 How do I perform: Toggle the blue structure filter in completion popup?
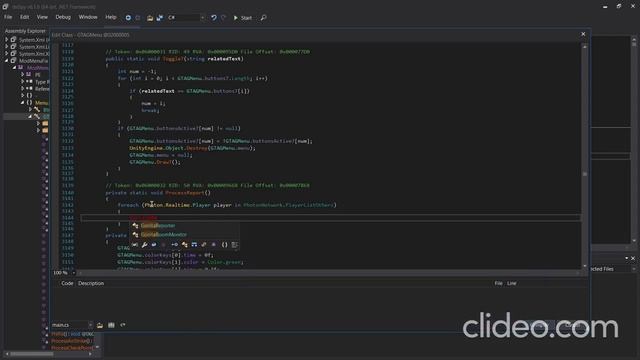tap(194, 244)
